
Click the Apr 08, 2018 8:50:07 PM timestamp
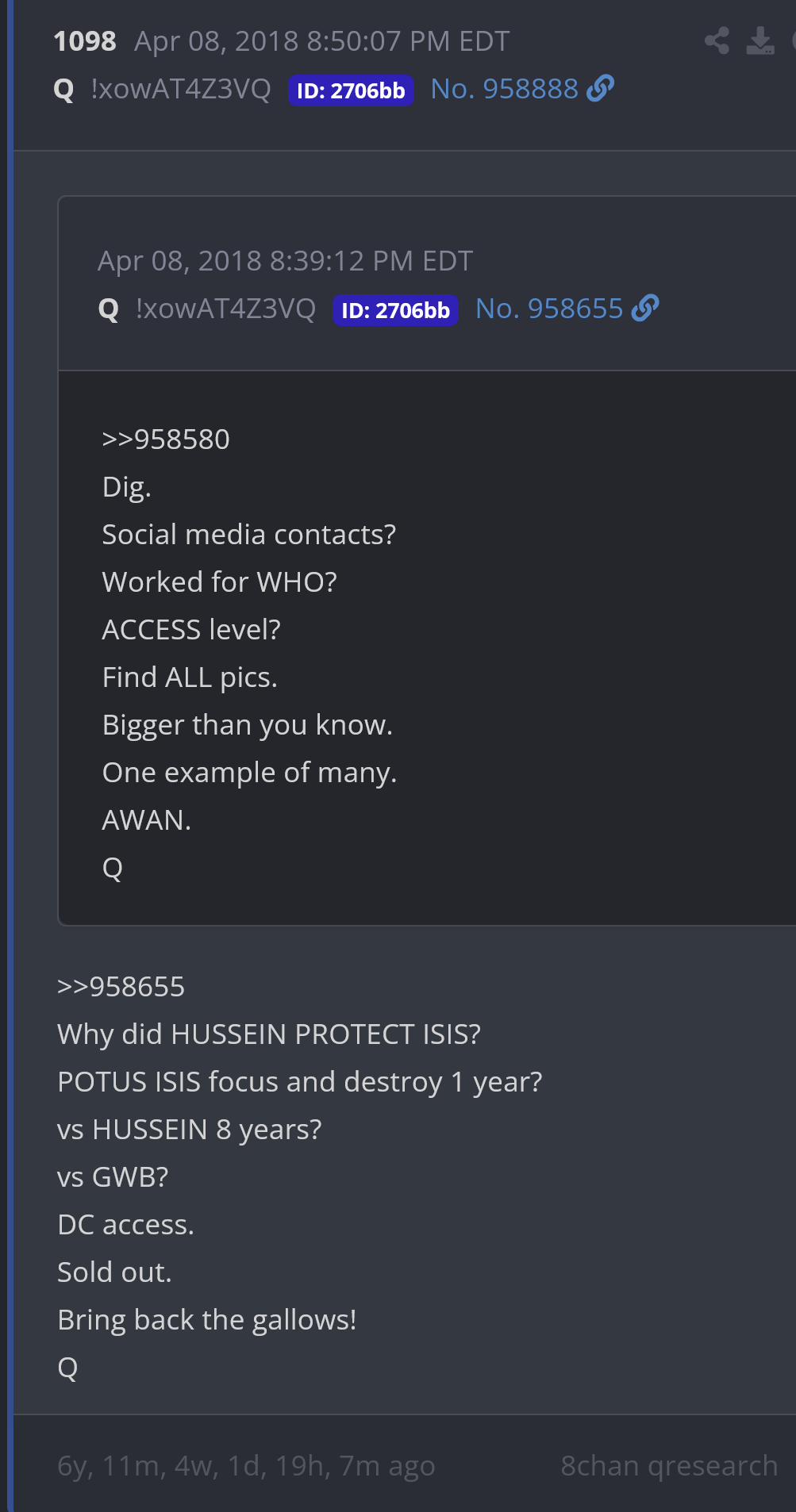tap(321, 41)
